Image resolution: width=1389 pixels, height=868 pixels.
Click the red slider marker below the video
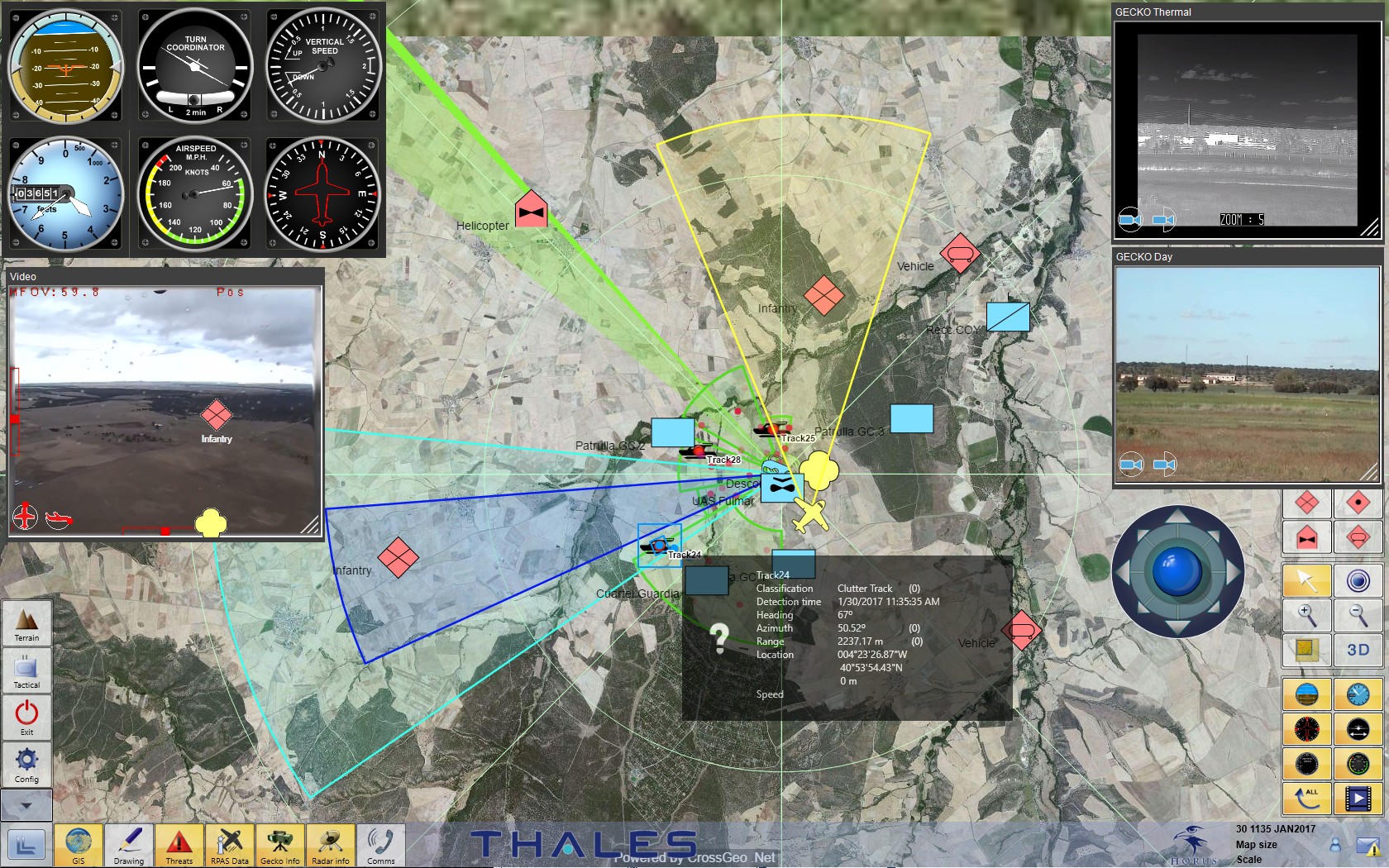[x=165, y=531]
